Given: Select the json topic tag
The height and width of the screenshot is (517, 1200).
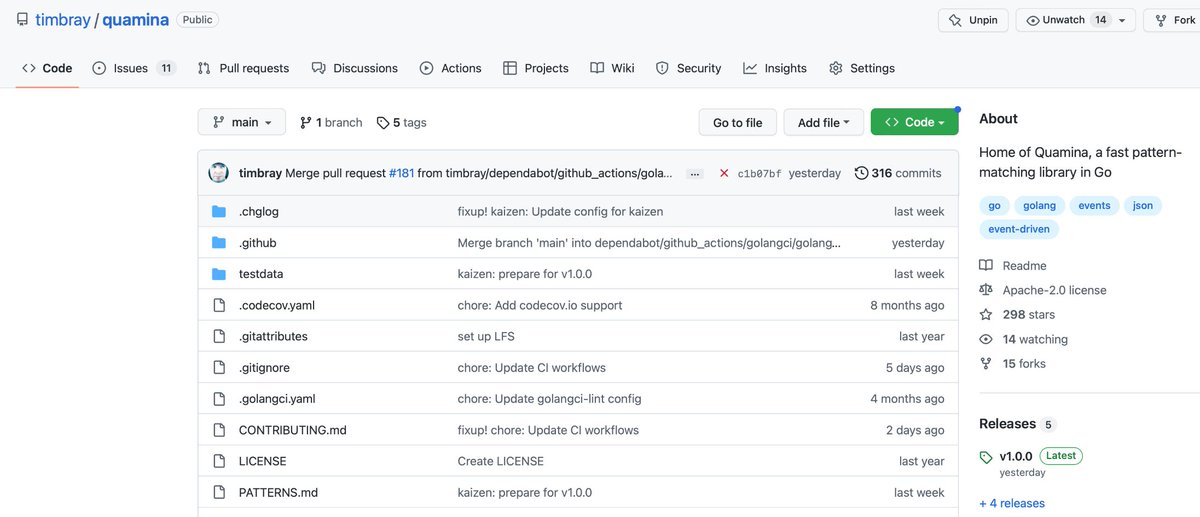Looking at the screenshot, I should click(1142, 205).
